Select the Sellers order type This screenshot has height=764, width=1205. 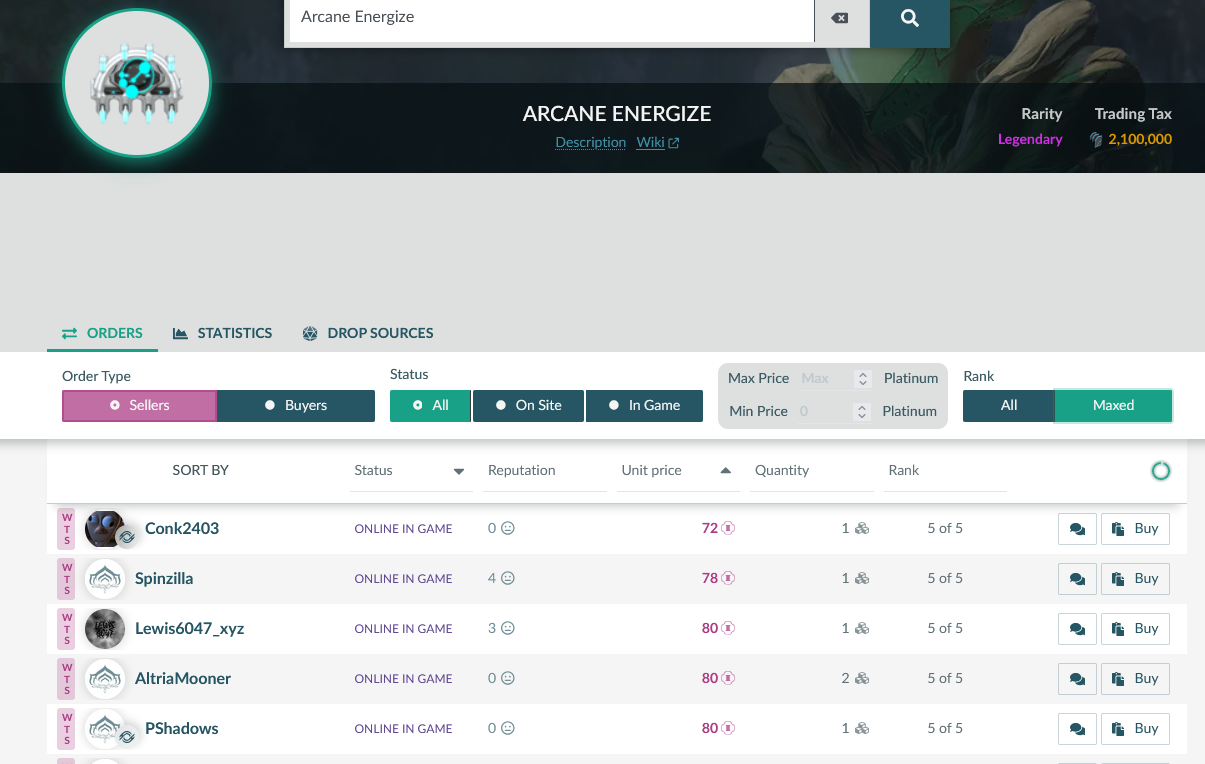[139, 405]
